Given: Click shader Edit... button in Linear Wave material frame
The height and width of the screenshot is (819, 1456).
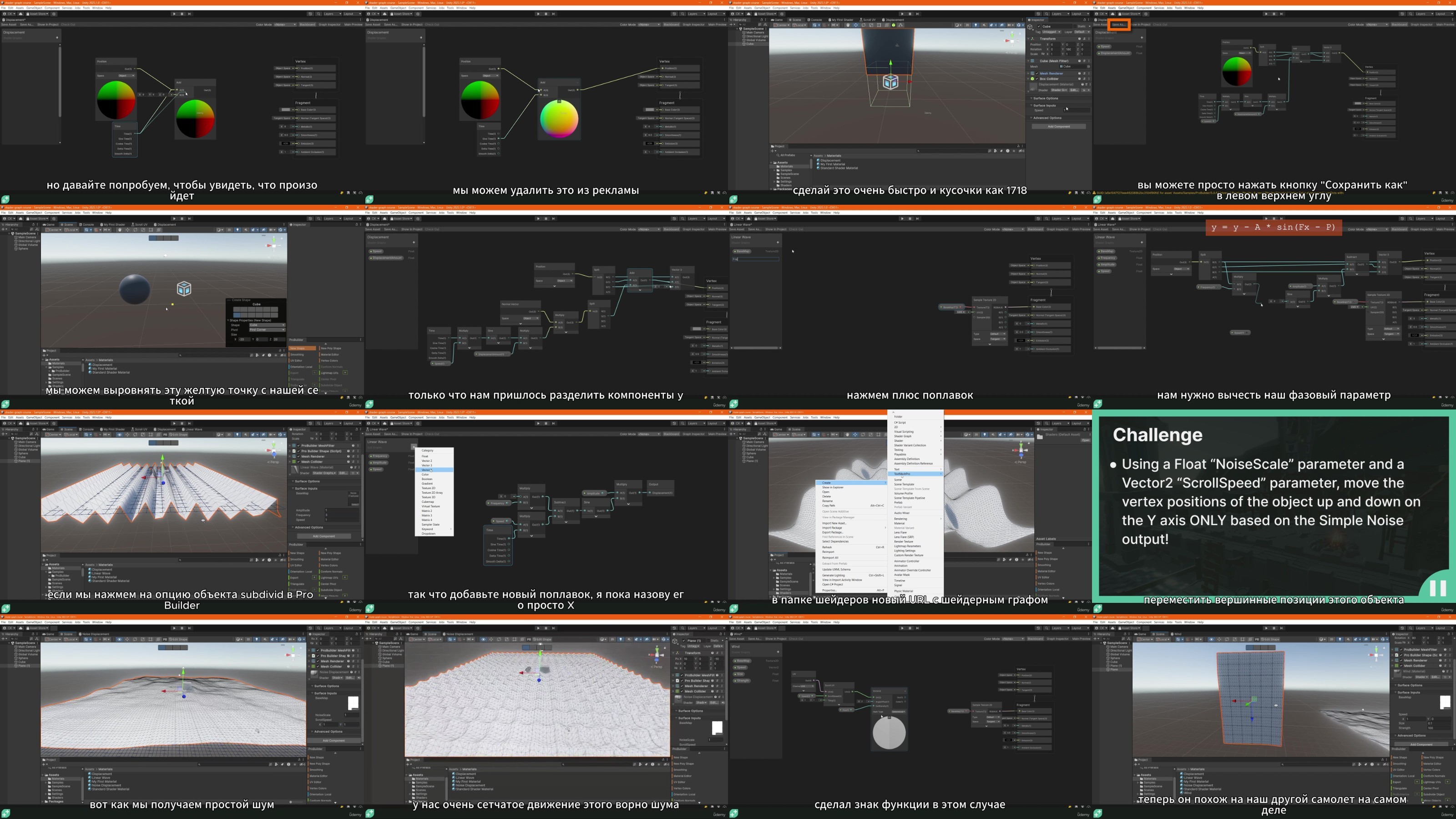Looking at the screenshot, I should click(344, 473).
